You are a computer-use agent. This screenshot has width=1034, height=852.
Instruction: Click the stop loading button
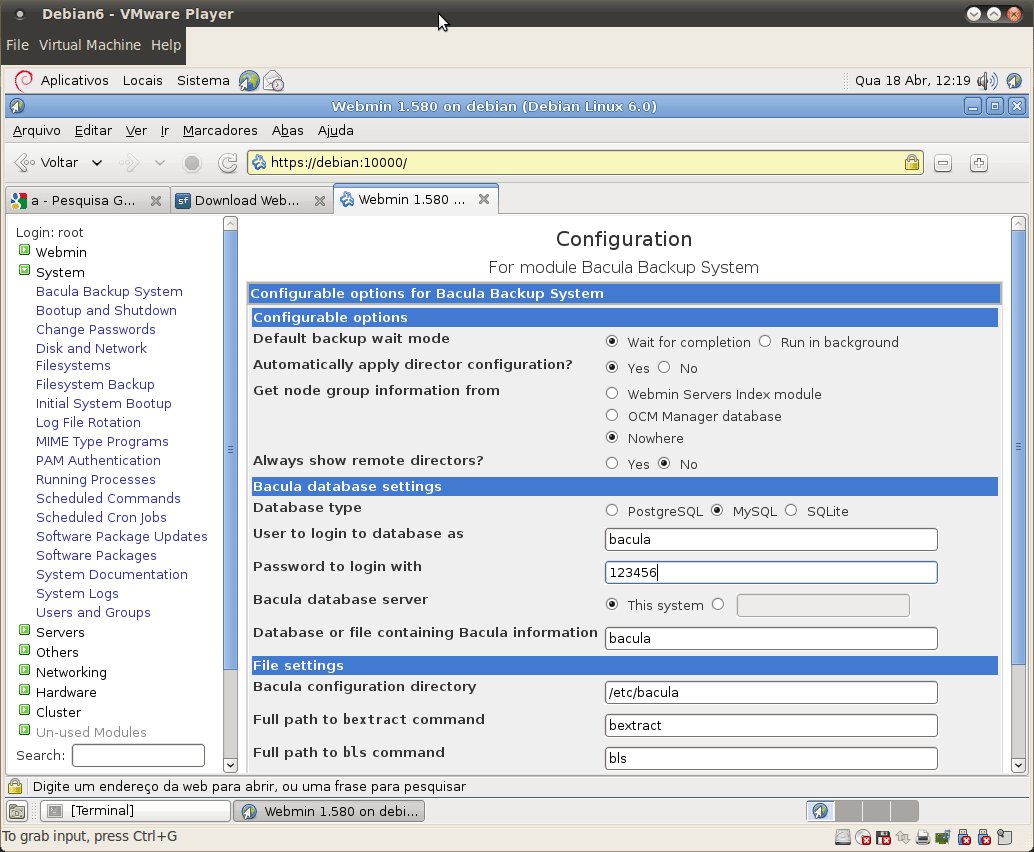point(192,163)
